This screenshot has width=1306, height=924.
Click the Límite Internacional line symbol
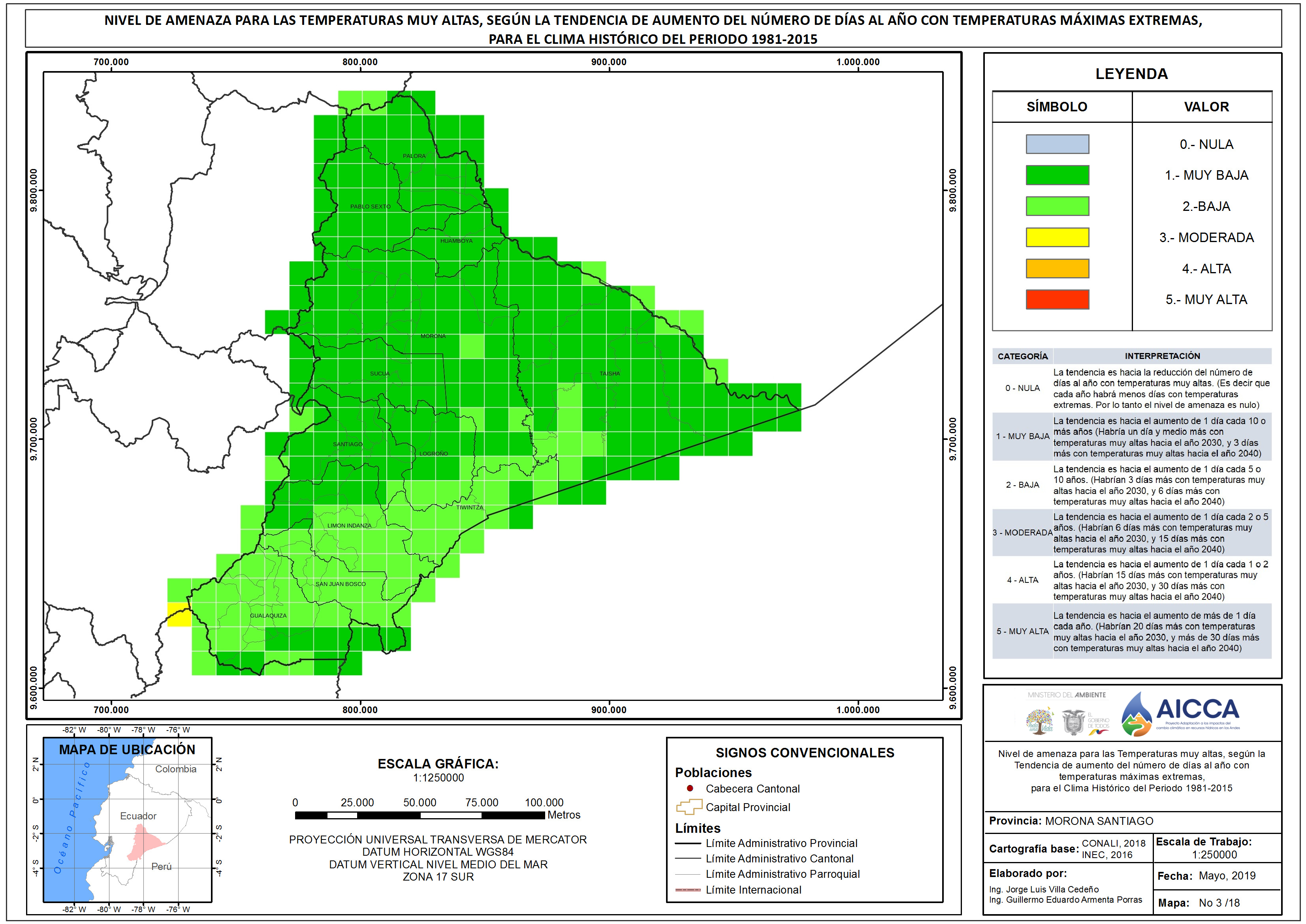(x=687, y=889)
